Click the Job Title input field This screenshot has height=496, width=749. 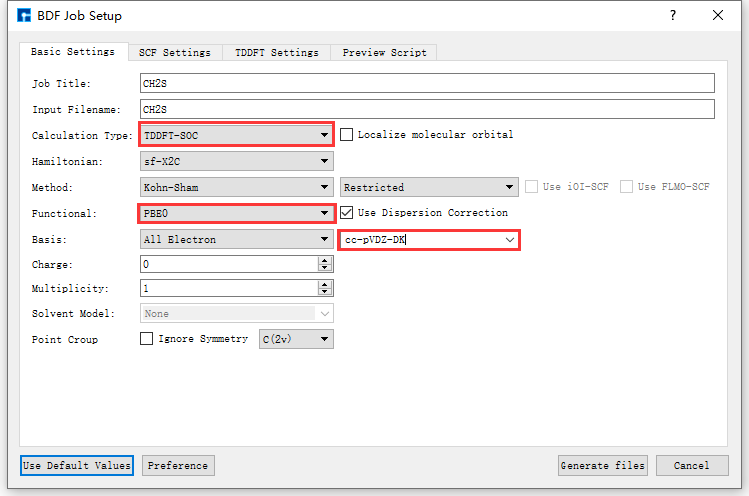[x=427, y=83]
